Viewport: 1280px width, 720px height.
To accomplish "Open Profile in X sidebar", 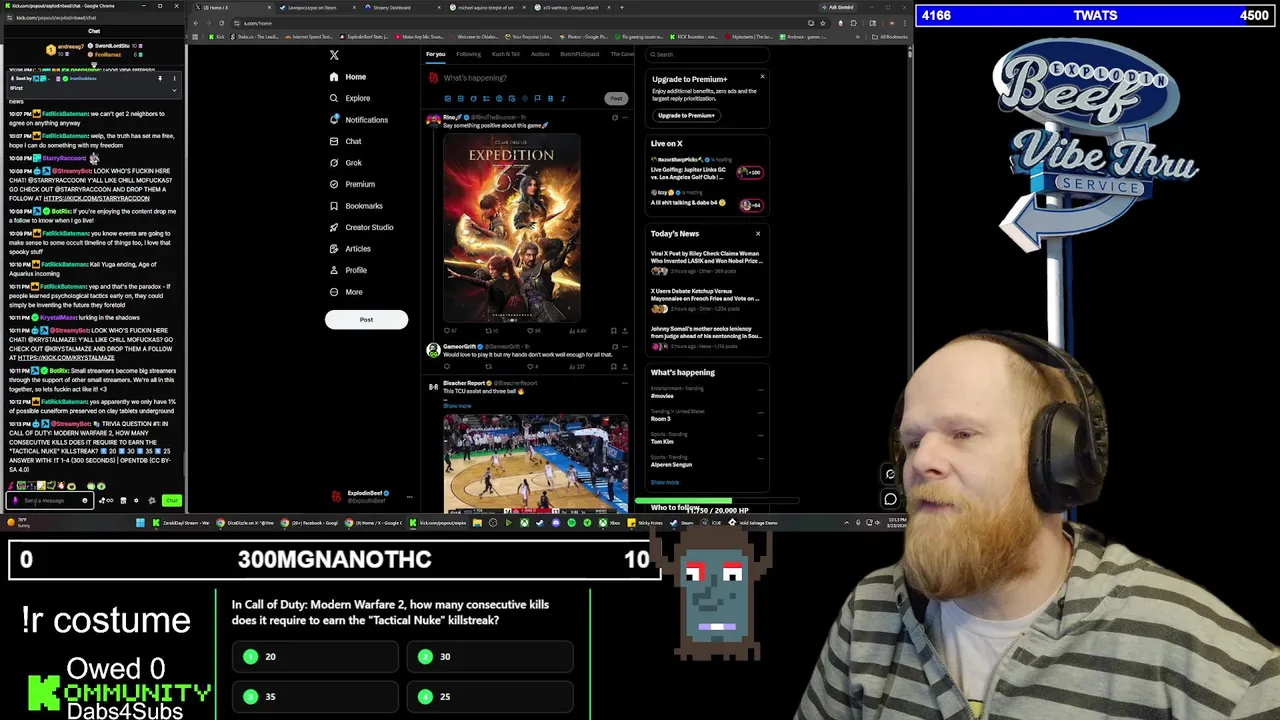I will [x=348, y=270].
